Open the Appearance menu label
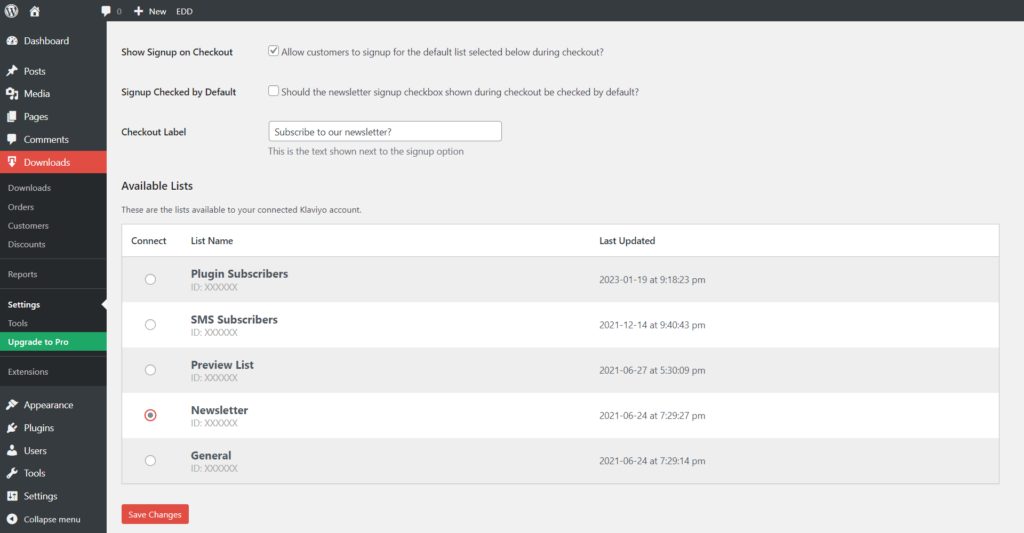Viewport: 1024px width, 533px height. coord(48,405)
